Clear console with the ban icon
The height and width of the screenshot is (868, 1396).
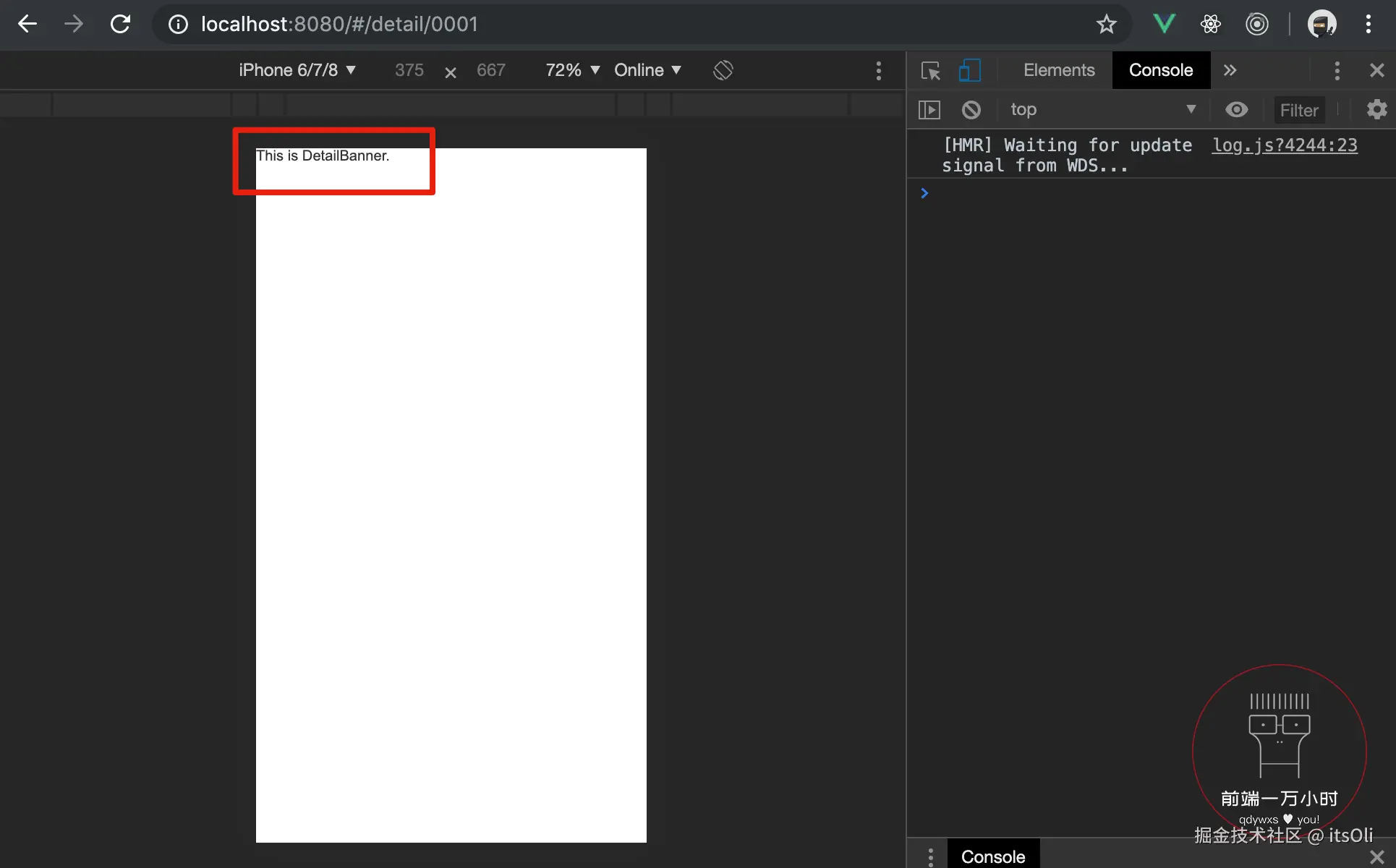[971, 110]
